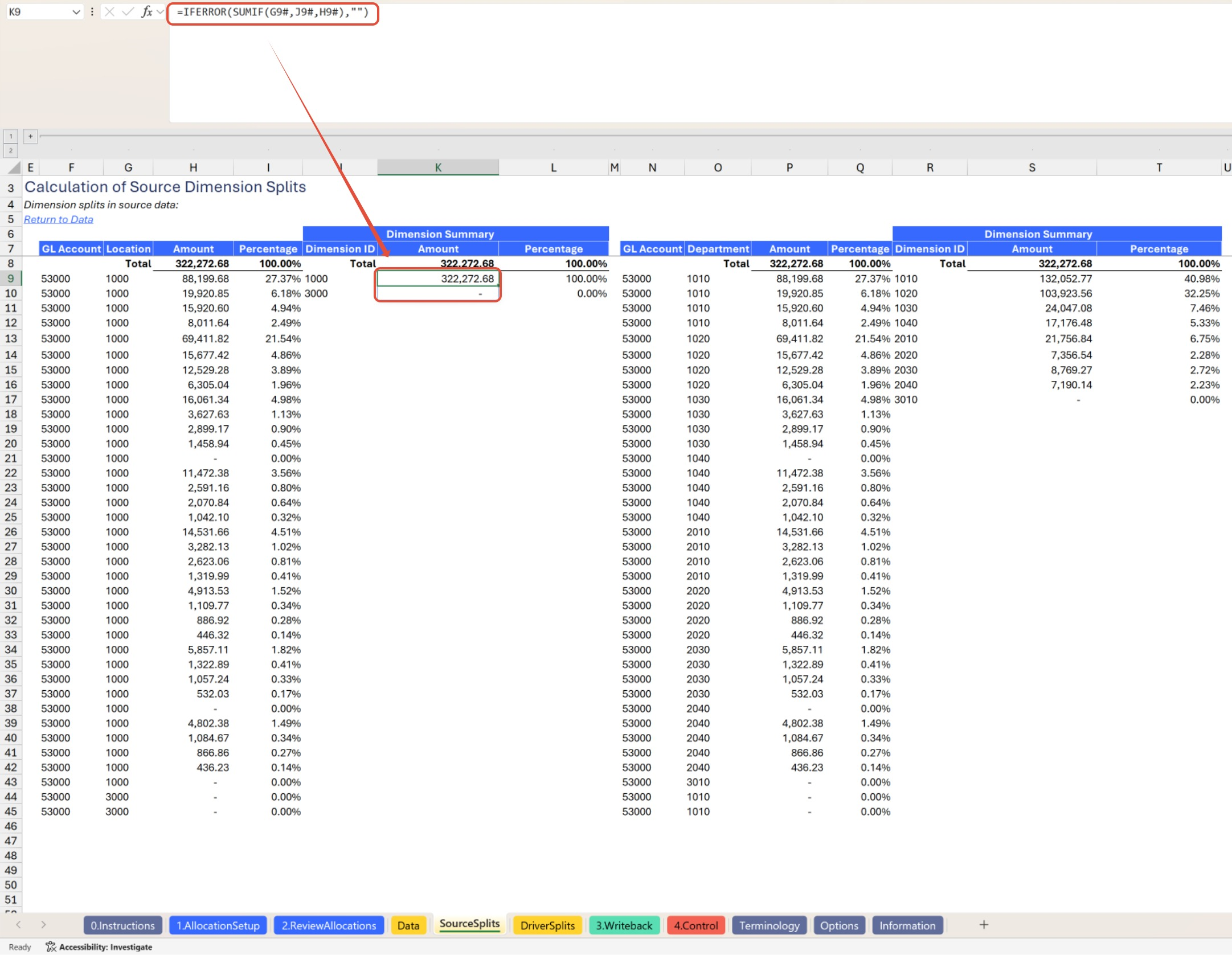Click the Insert Function fx icon
Image resolution: width=1232 pixels, height=955 pixels.
point(146,11)
